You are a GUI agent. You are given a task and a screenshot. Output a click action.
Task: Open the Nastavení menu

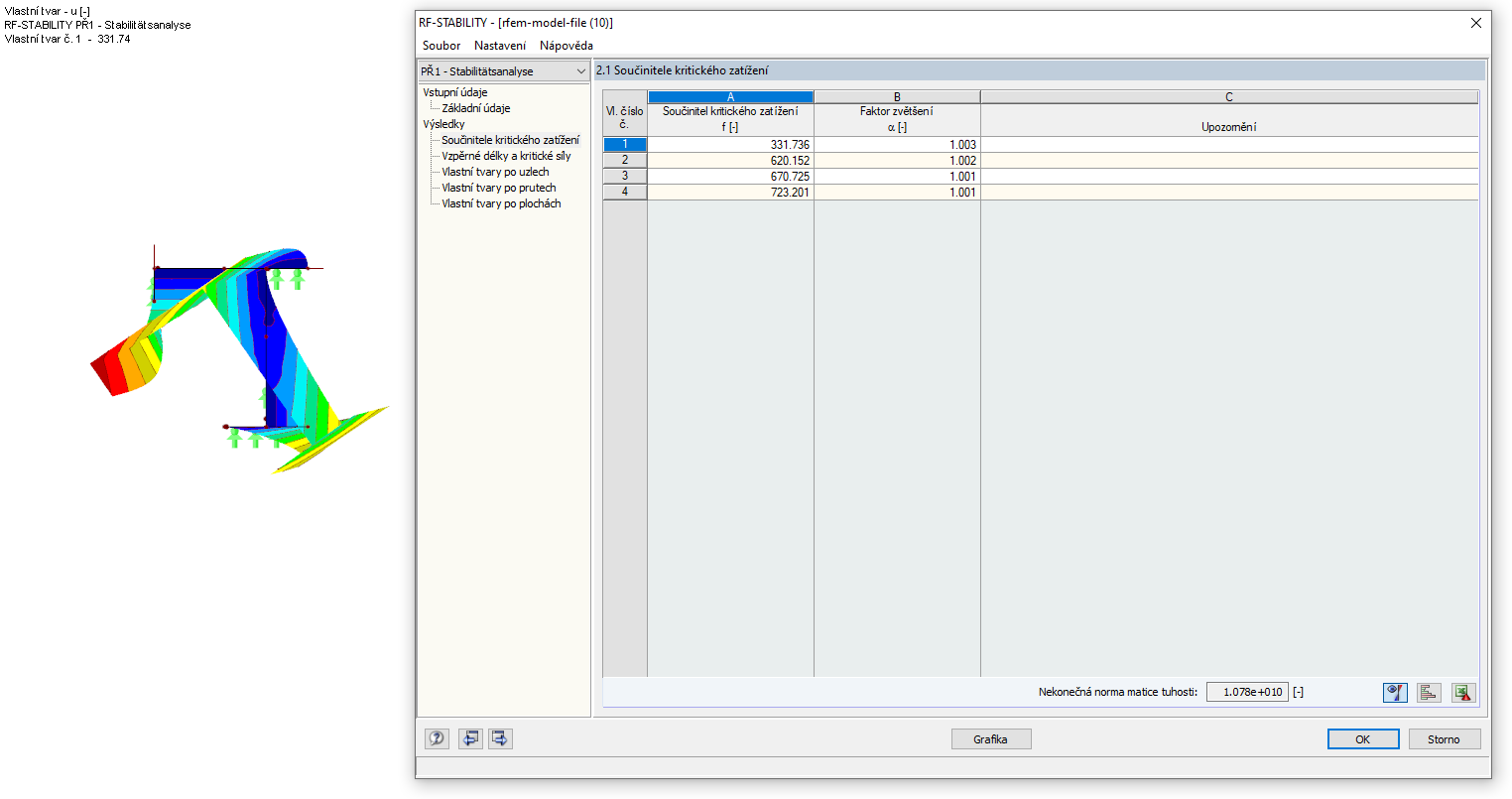500,46
